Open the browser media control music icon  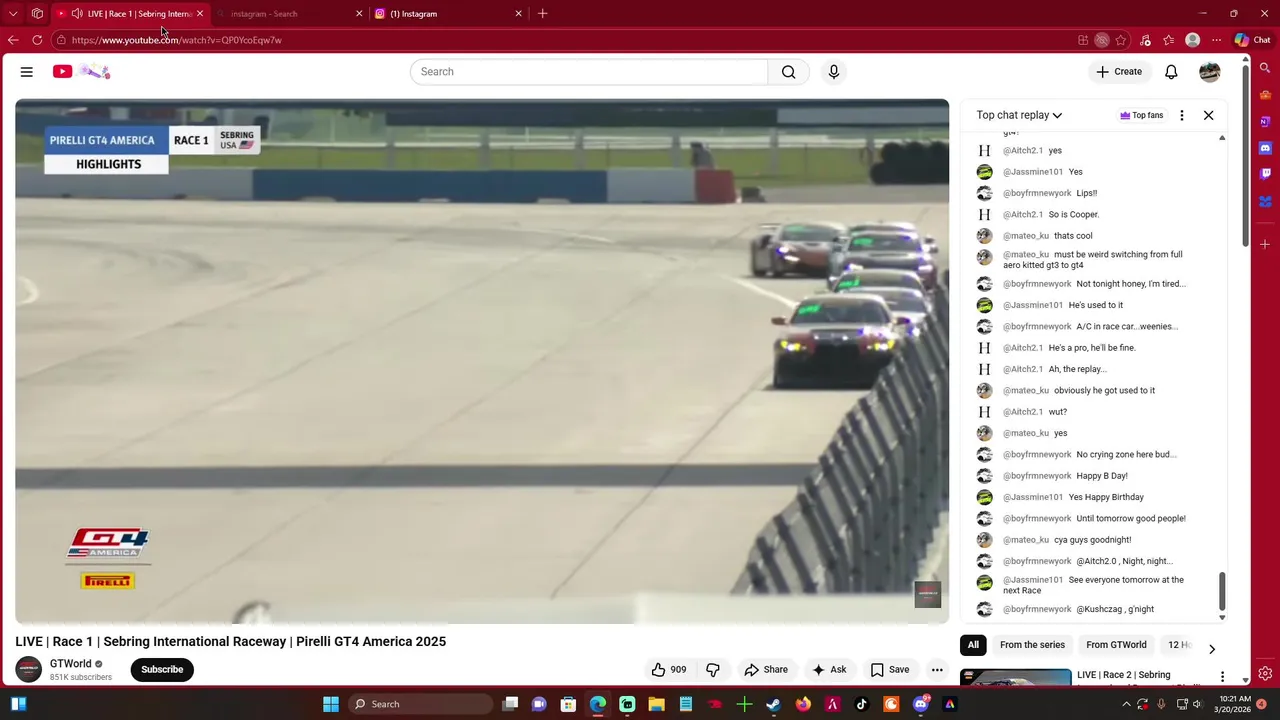(x=1145, y=40)
